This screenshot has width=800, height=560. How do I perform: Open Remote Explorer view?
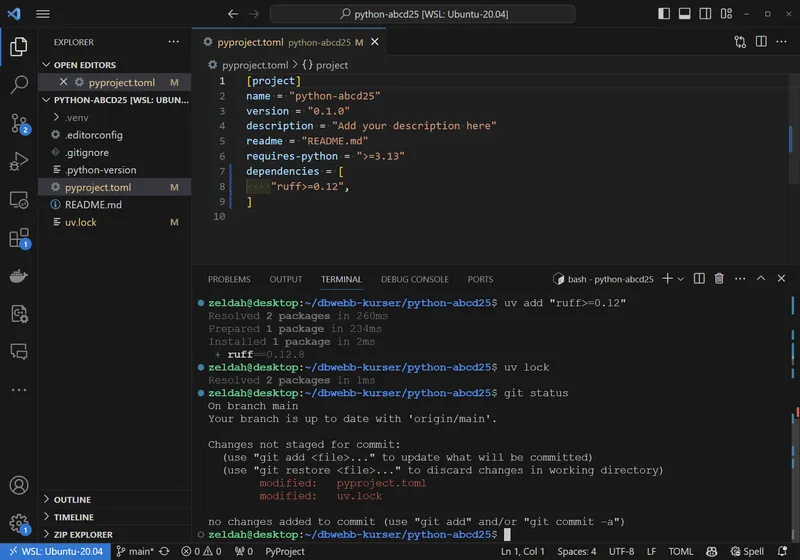click(19, 200)
